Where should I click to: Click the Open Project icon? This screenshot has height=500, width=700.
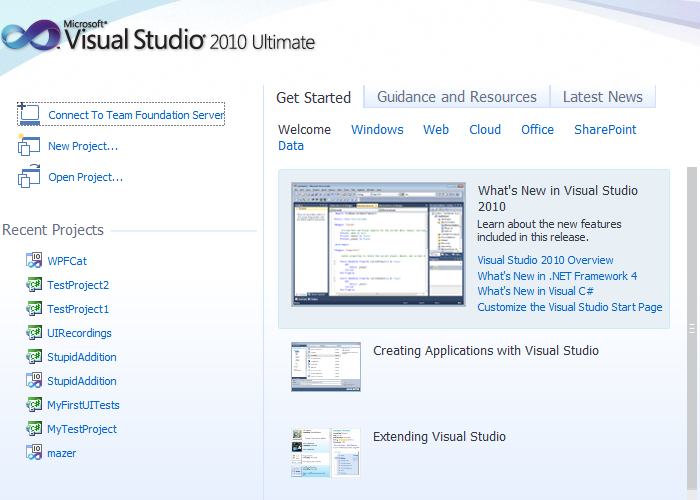click(x=29, y=176)
